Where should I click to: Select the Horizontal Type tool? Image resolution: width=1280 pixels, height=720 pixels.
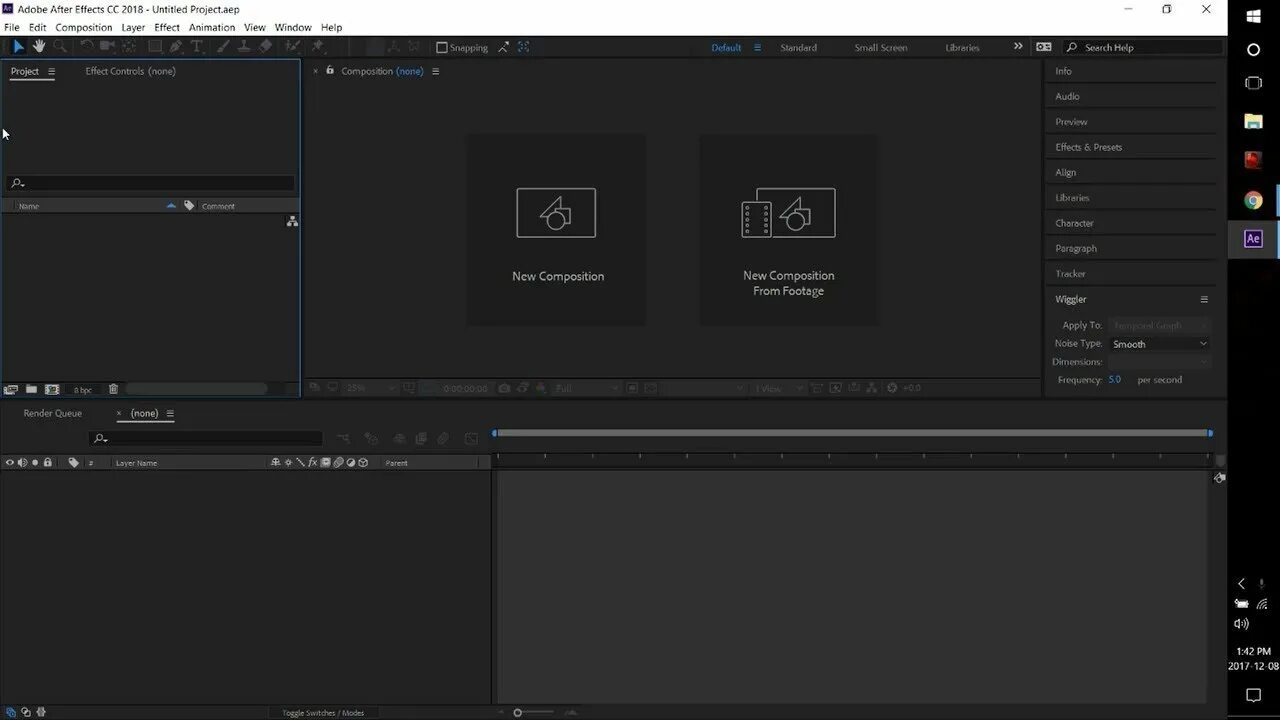197,46
